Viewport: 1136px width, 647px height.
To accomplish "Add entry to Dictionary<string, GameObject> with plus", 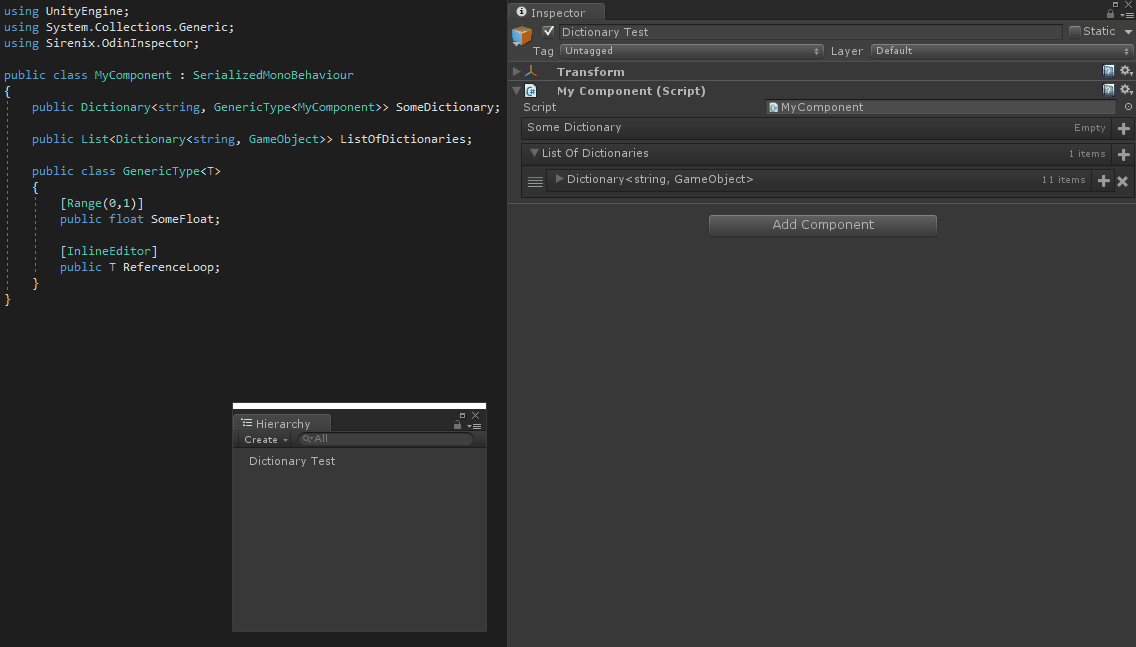I will [x=1103, y=181].
